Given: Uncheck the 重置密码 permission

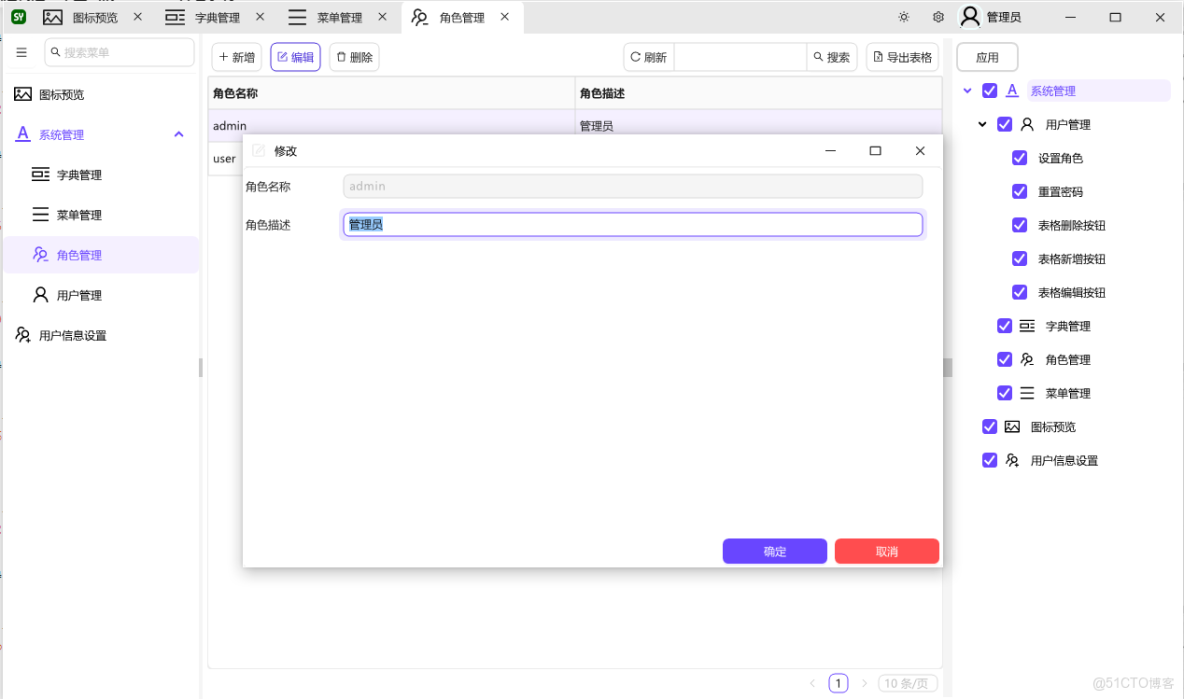Looking at the screenshot, I should (x=1020, y=191).
